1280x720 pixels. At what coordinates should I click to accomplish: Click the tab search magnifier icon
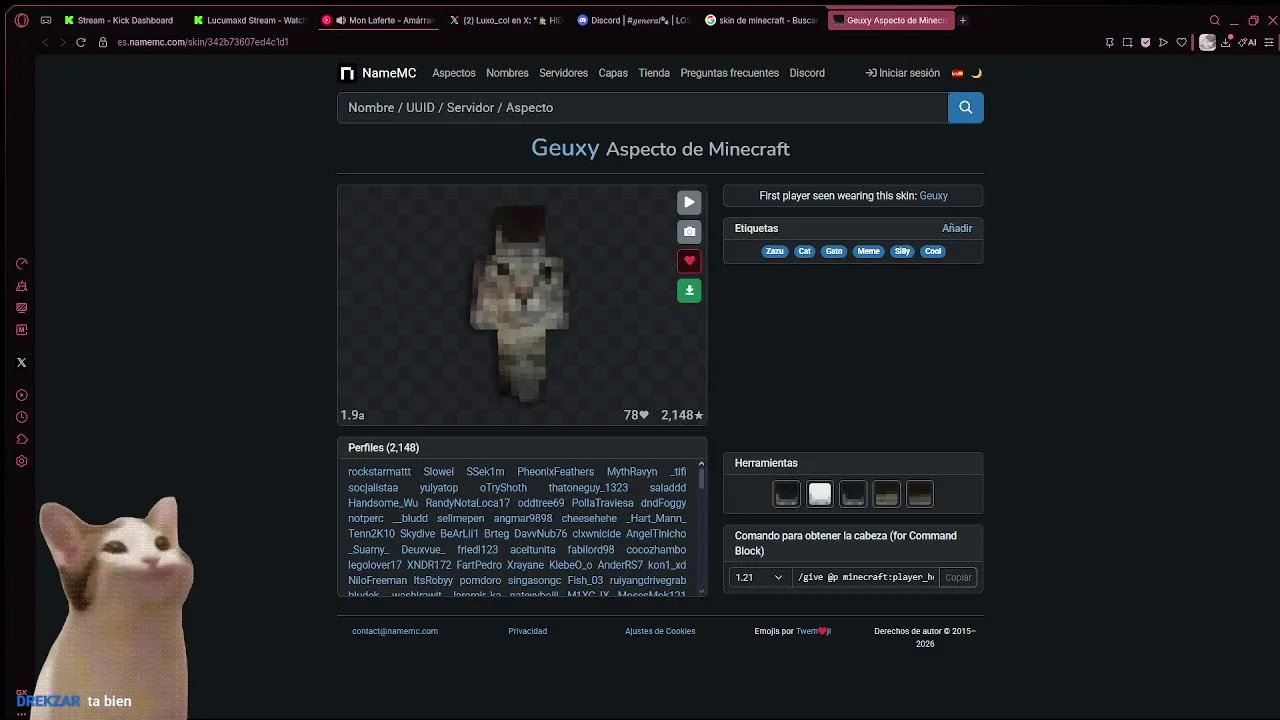[1215, 20]
